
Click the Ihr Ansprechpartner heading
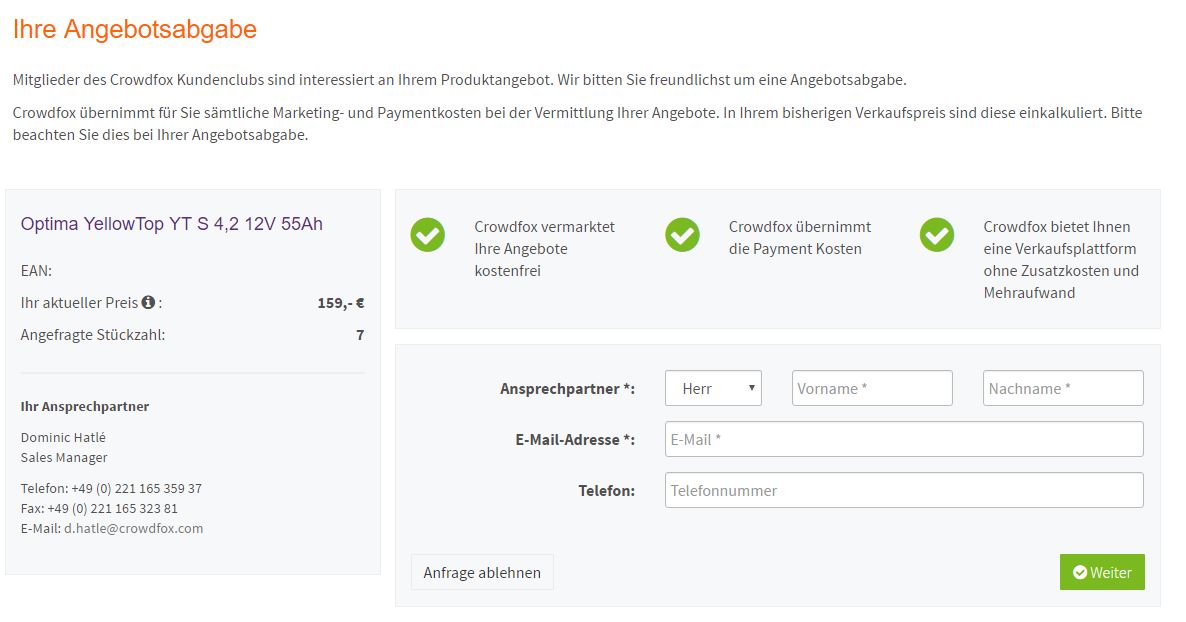[x=85, y=406]
